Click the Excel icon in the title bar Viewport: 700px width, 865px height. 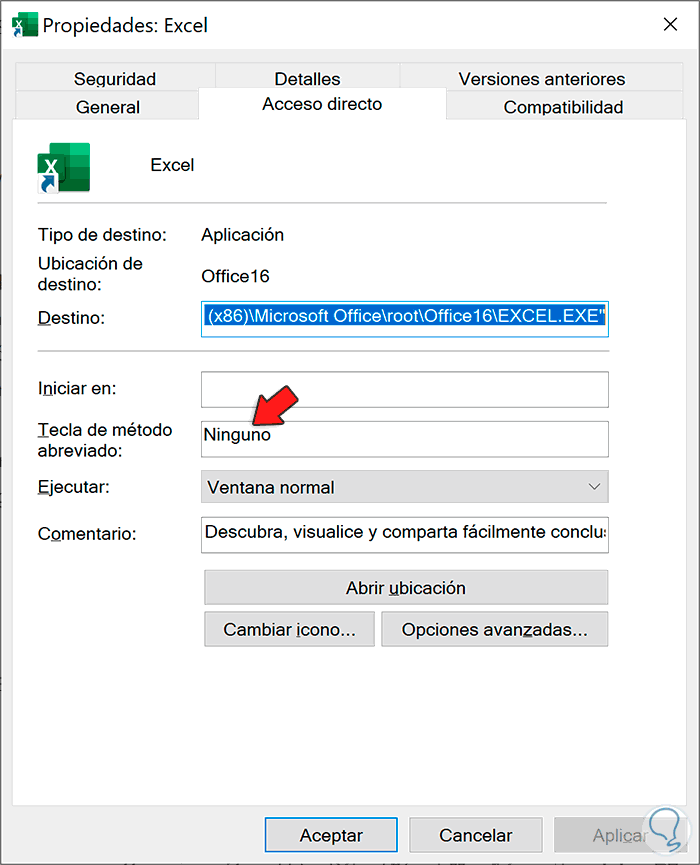coord(25,25)
